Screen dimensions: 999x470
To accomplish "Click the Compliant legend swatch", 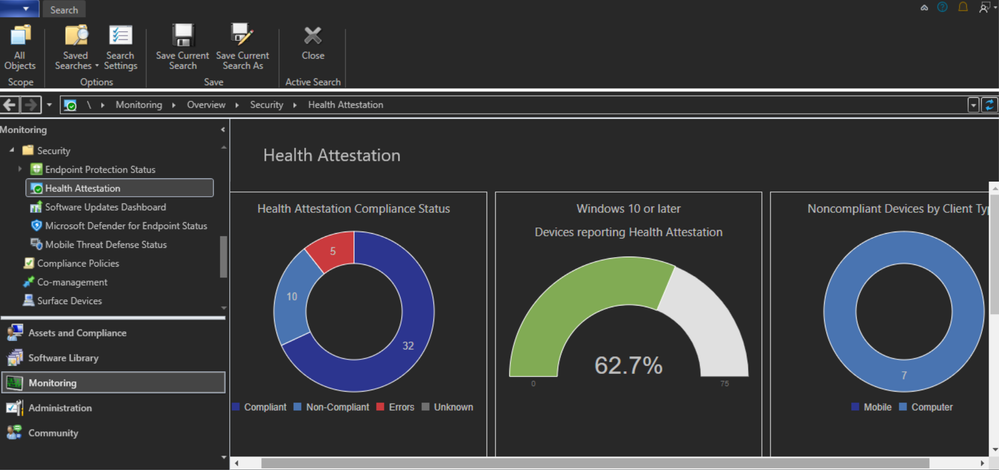I will [236, 406].
